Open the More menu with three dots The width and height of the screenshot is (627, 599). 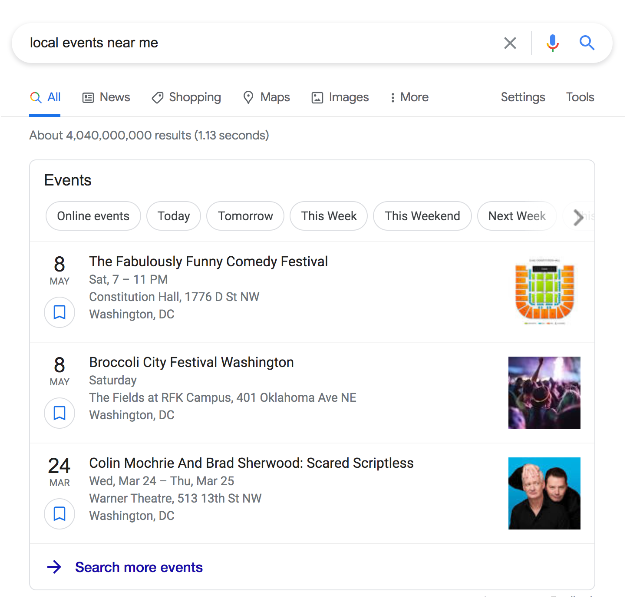coord(409,97)
